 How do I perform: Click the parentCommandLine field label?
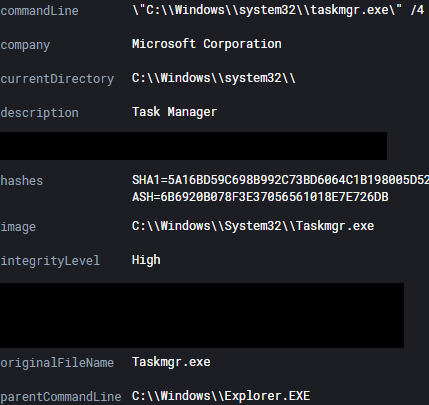(61, 397)
